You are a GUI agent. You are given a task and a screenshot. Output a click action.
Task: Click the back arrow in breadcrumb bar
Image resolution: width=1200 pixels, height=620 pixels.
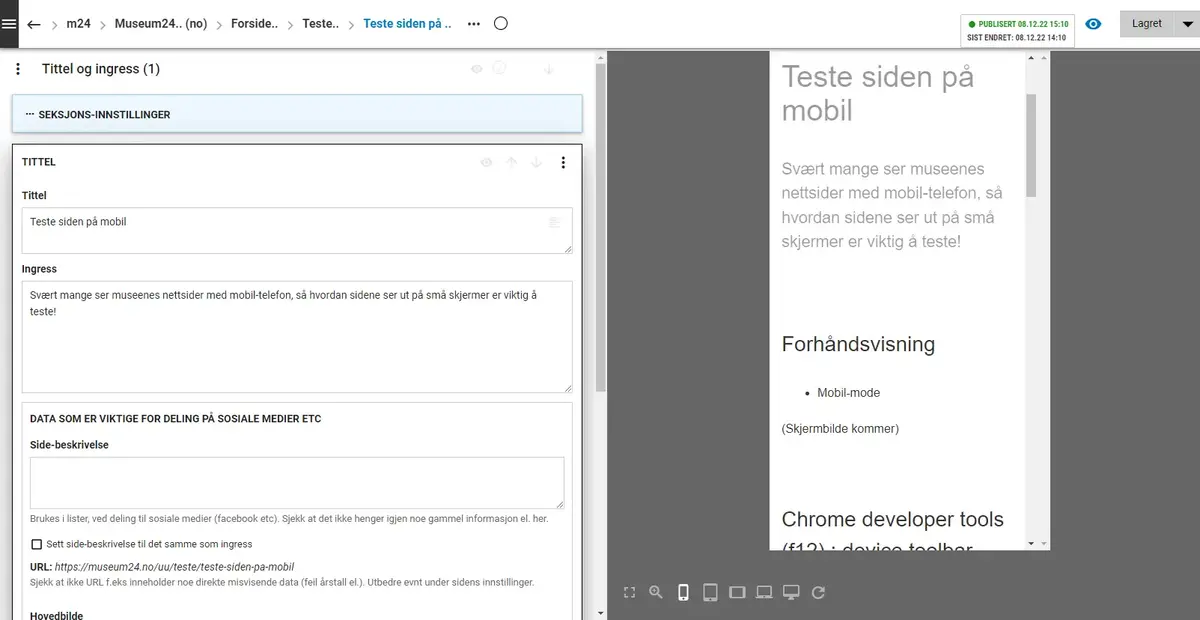34,24
